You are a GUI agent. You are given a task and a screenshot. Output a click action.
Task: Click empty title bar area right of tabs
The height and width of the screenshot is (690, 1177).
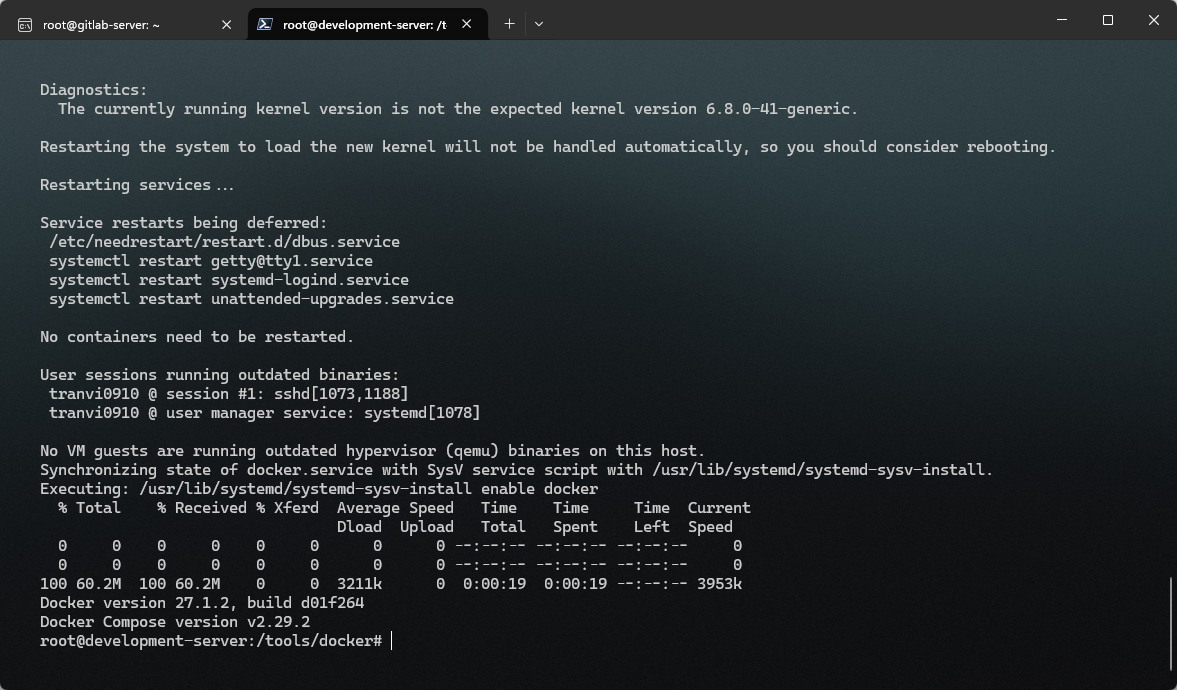800,22
